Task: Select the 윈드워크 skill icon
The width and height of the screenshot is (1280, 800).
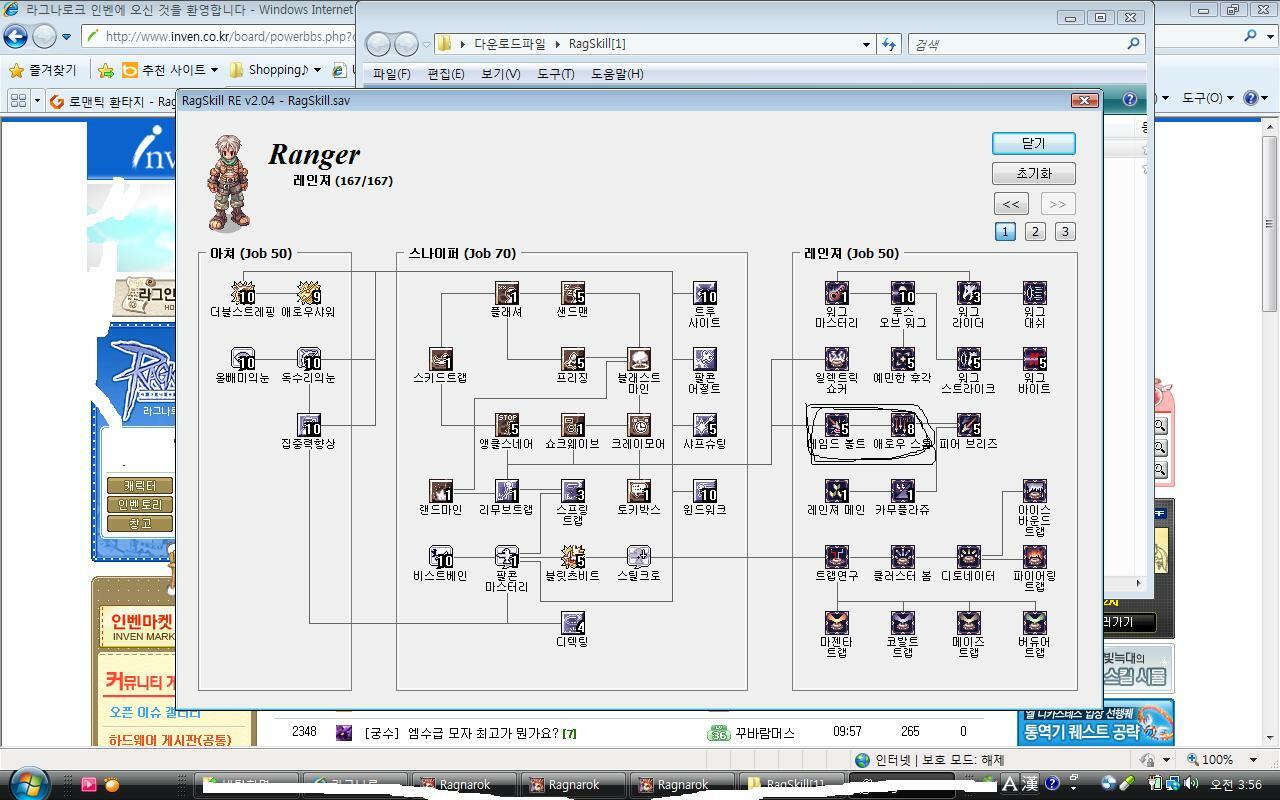Action: pos(704,490)
